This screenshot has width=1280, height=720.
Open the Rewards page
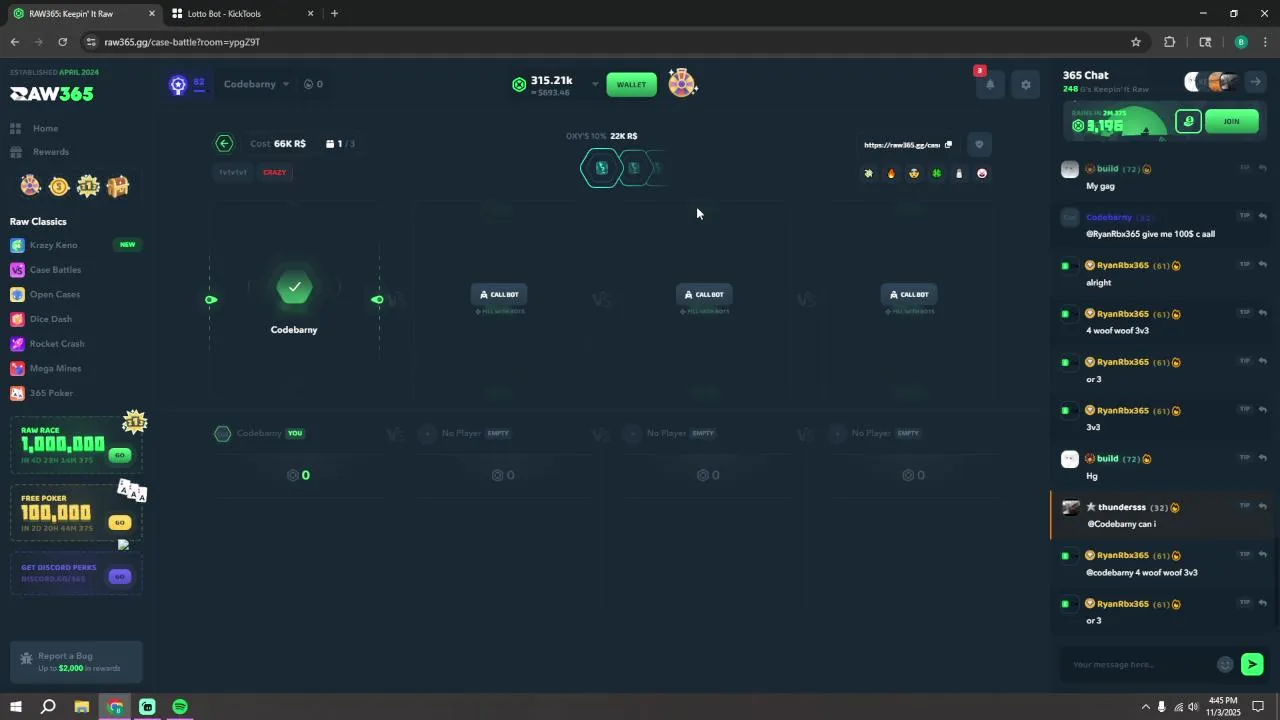pyautogui.click(x=50, y=152)
